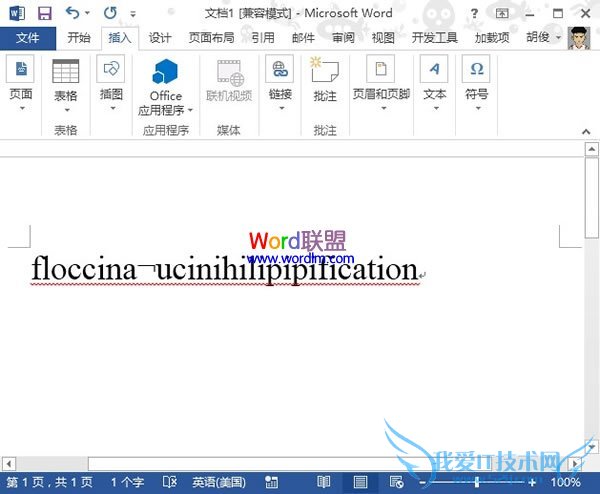Image resolution: width=600 pixels, height=494 pixels.
Task: Expand the Office 应用程序 dropdown arrow
Action: point(190,110)
